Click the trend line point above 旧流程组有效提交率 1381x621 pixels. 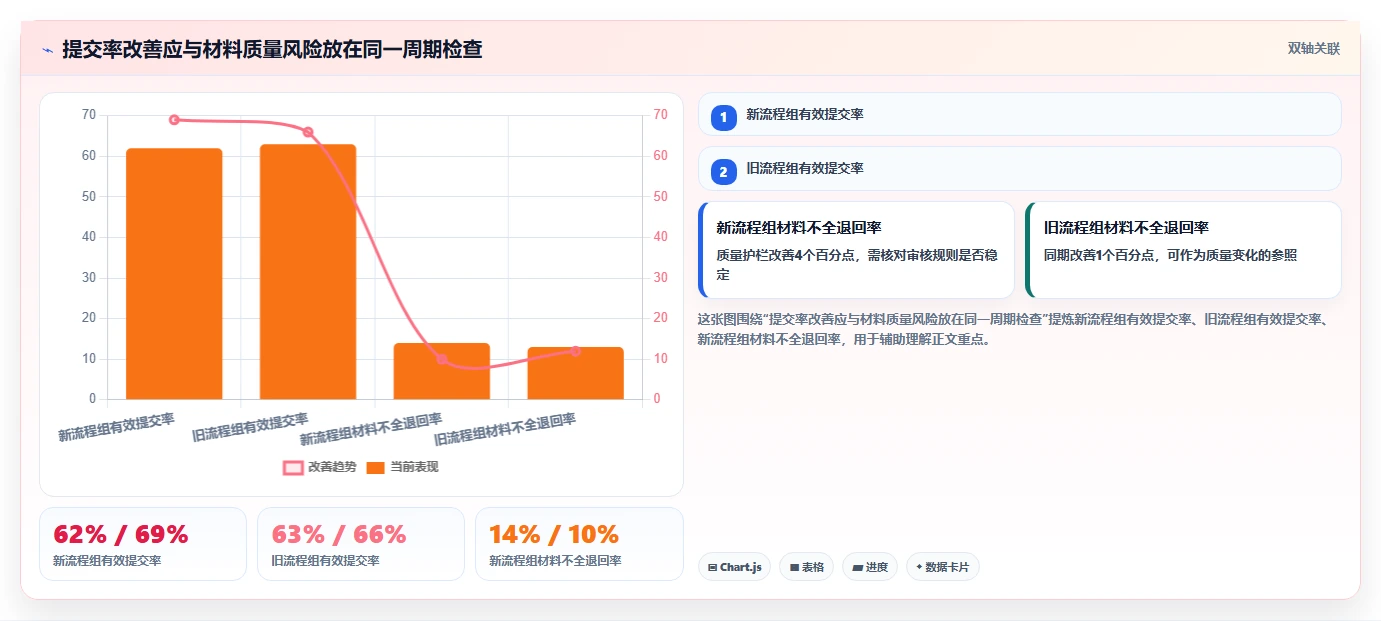pos(308,132)
